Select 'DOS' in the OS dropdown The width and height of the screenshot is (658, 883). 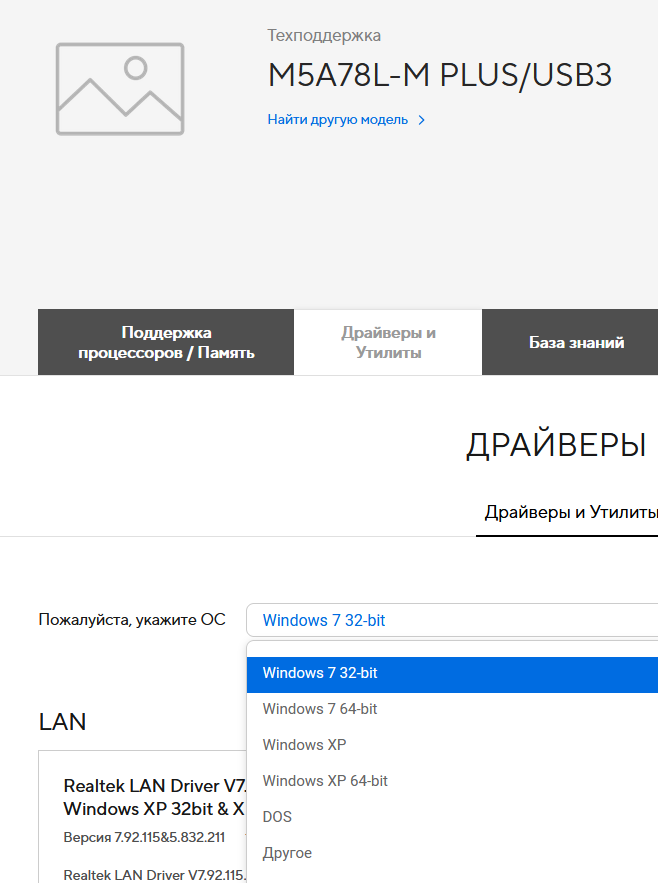452,817
